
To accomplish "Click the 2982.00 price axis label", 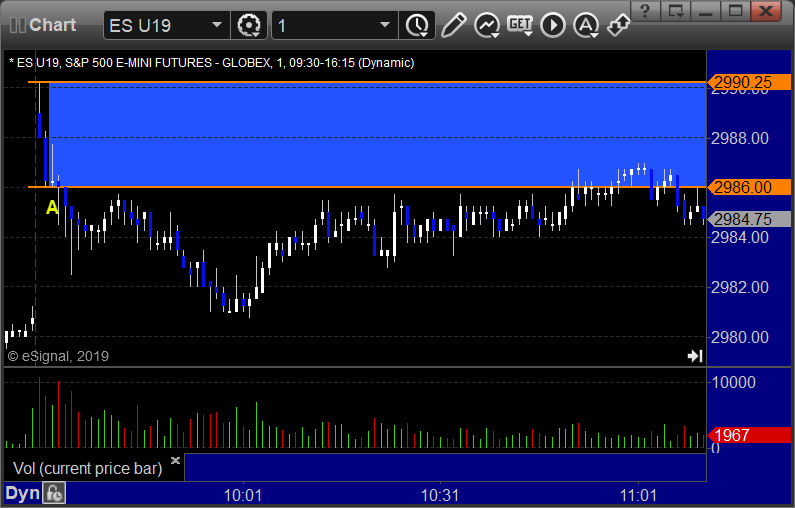I will point(740,287).
